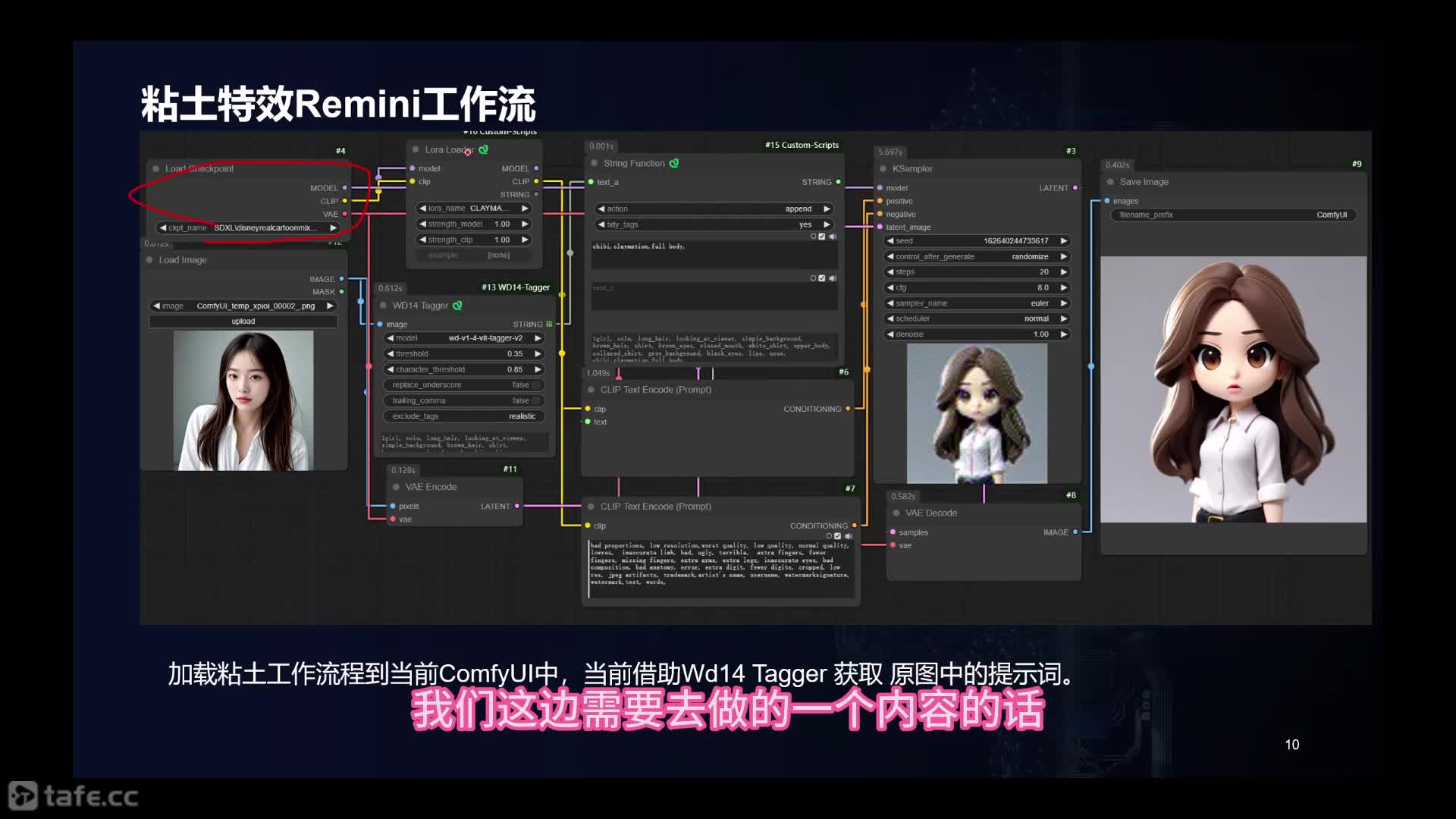Click the example [none] widget in Lora Loader
Screen dimensions: 1456x819
coord(473,256)
